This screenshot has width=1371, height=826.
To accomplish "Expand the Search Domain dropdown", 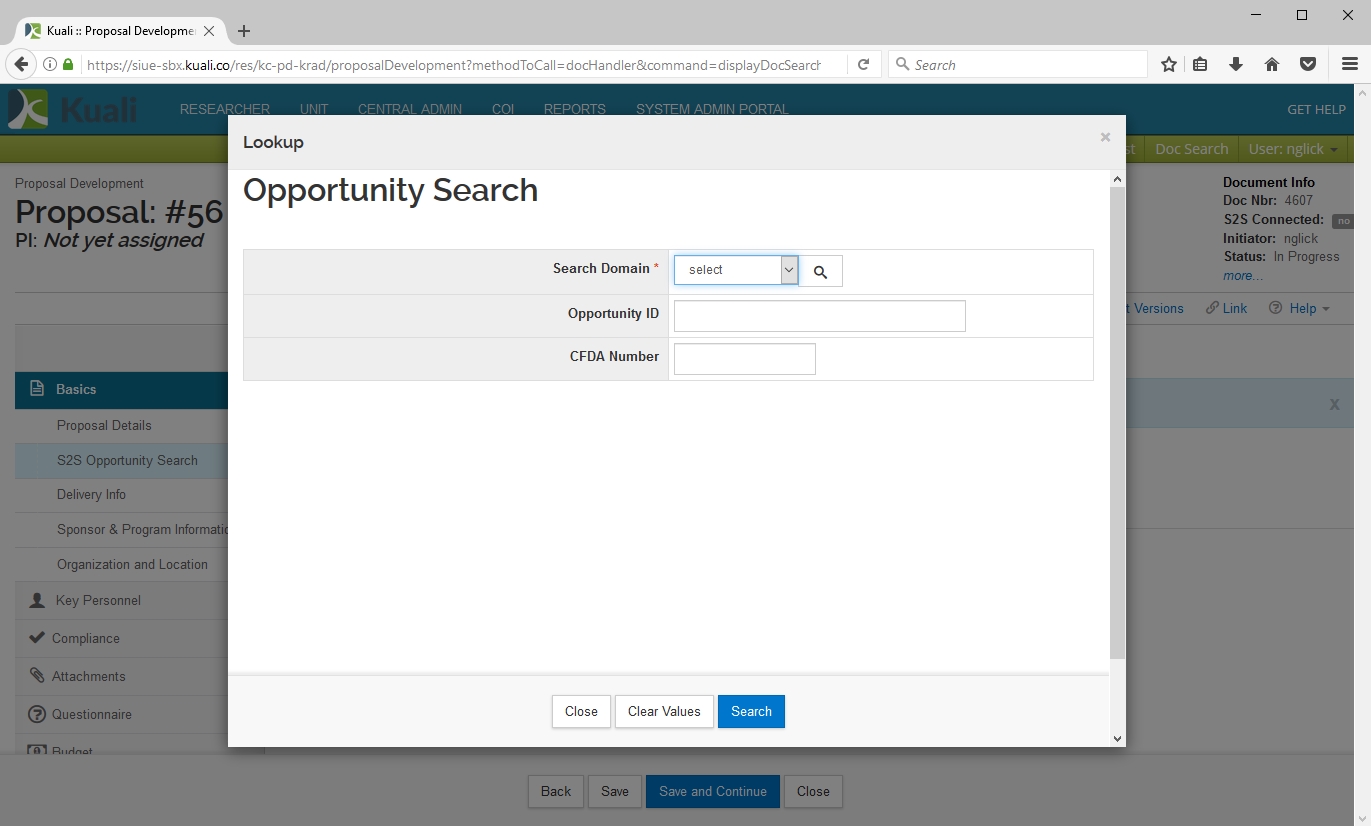I will coord(736,270).
